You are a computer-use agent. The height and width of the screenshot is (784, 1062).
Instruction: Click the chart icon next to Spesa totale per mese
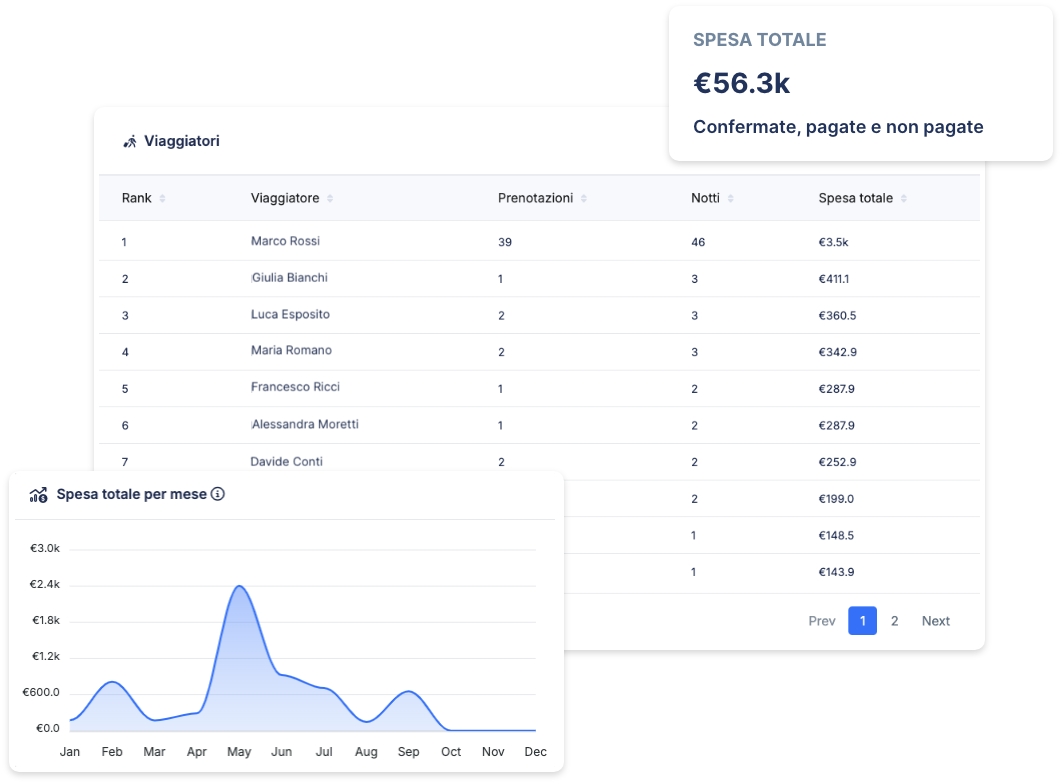tap(40, 493)
